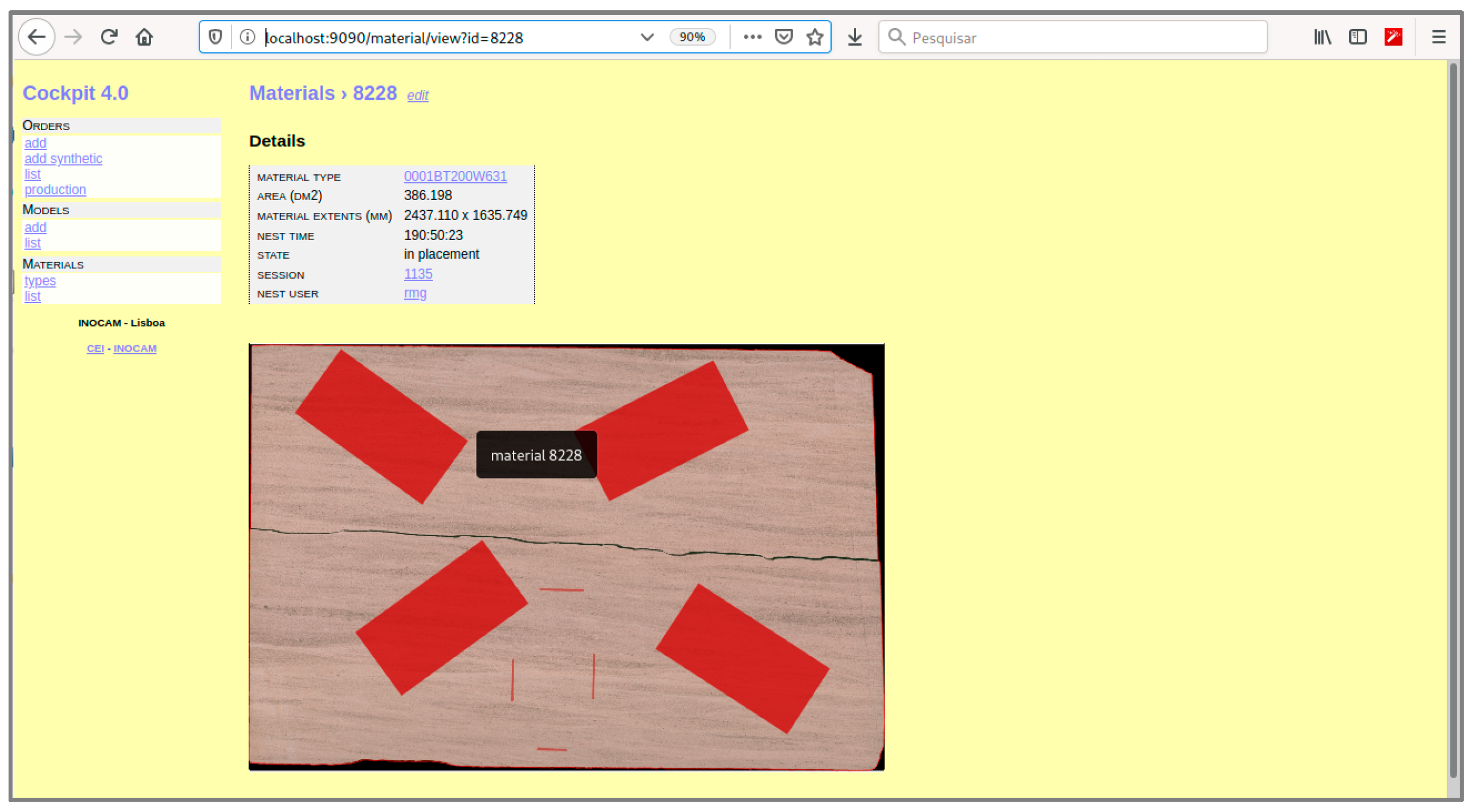
Task: Reload the current page
Action: [x=109, y=37]
